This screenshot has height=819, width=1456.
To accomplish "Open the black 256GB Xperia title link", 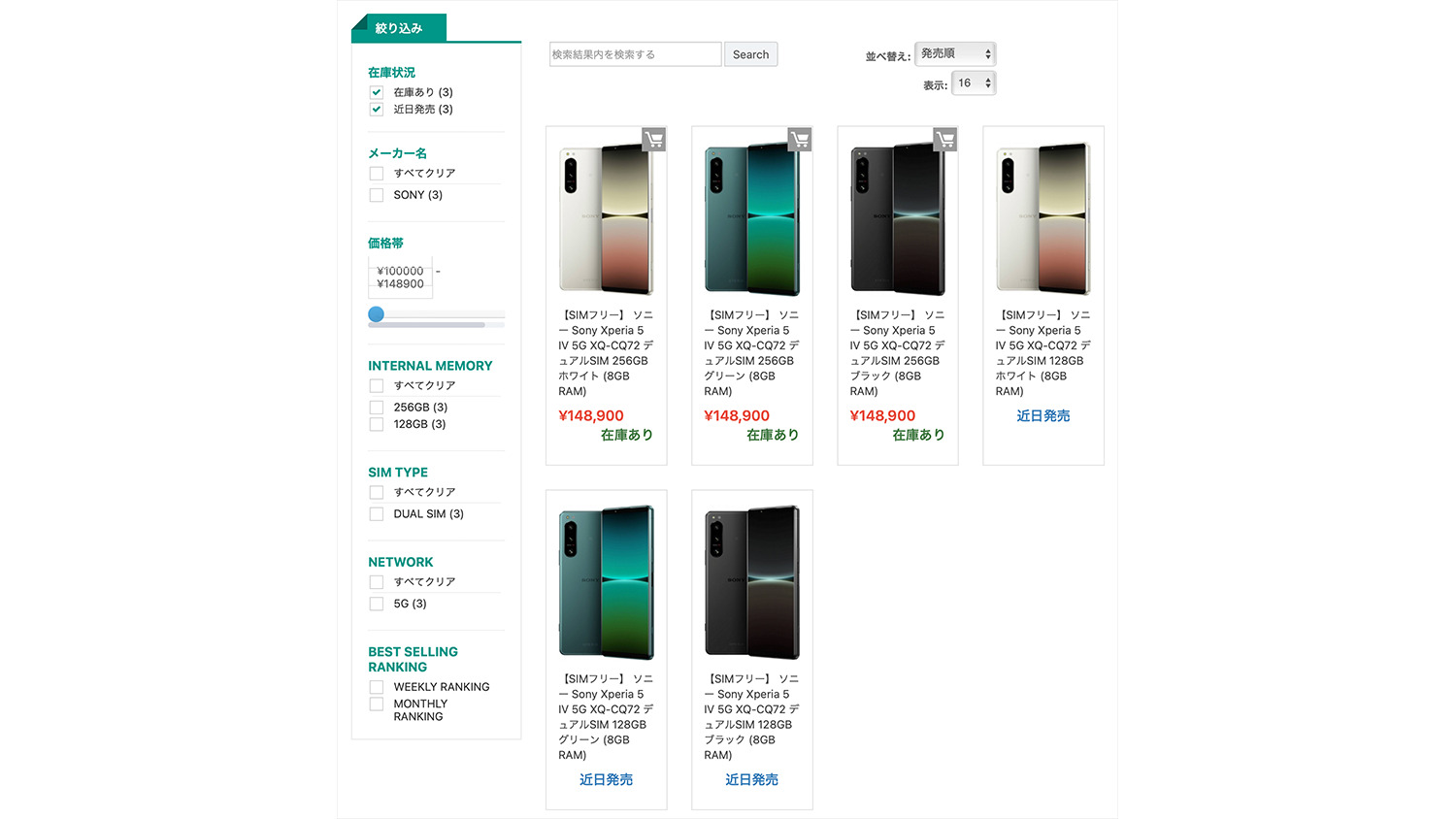I will coord(897,353).
